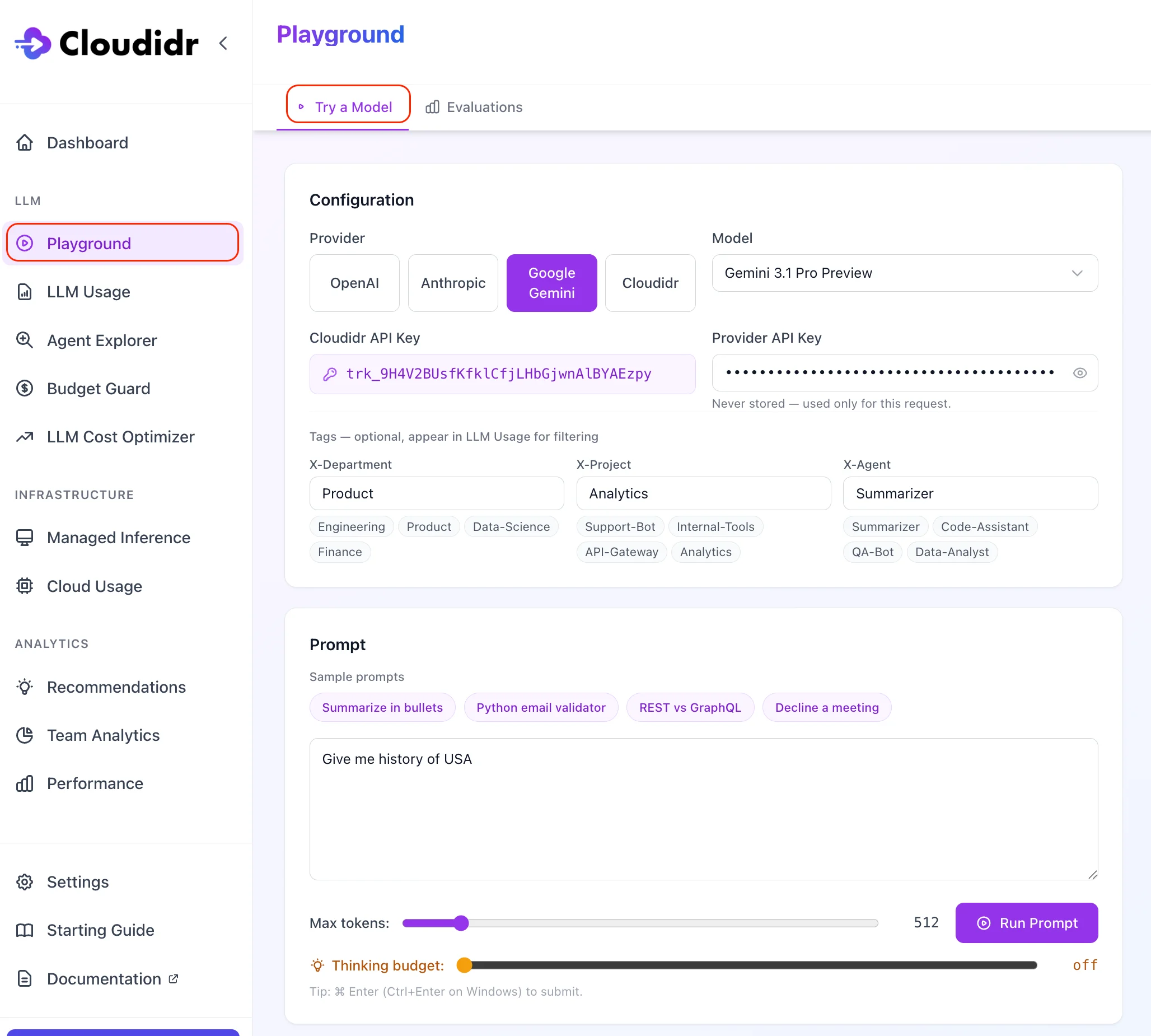Pick the Code-Assistant agent tag chip

[x=985, y=526]
